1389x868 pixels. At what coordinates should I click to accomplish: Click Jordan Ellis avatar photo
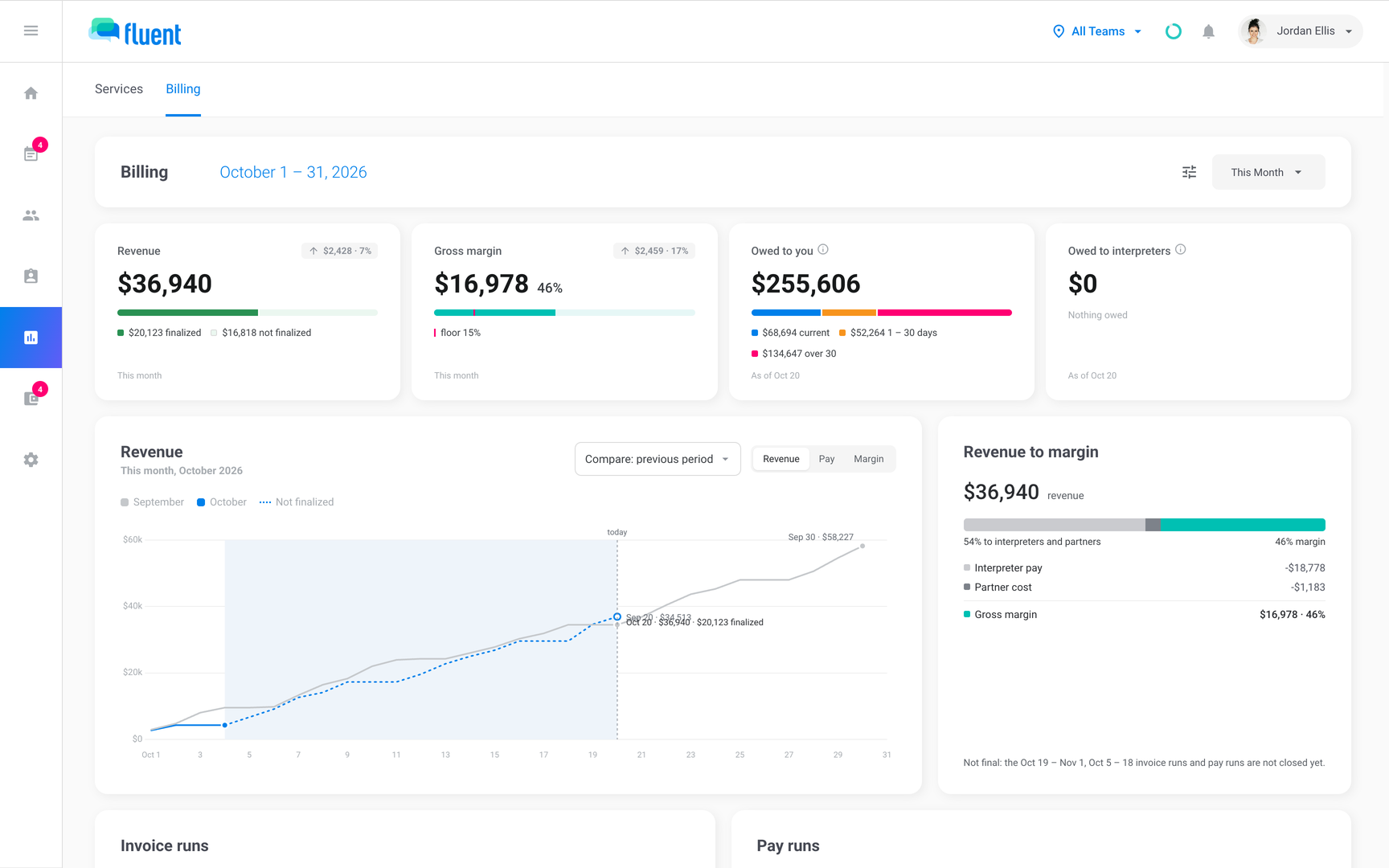tap(1254, 31)
